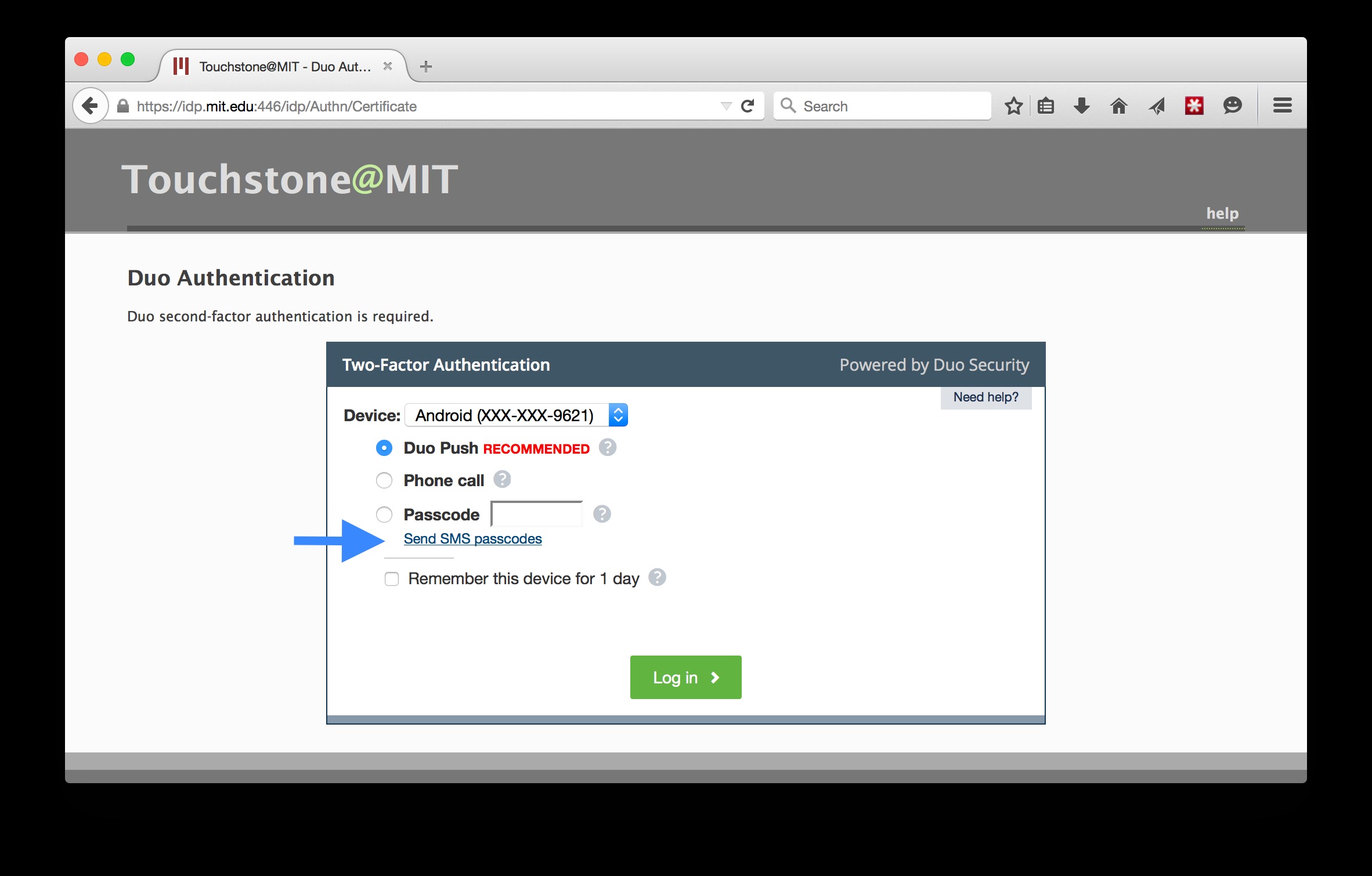
Task: Check Remember this device for 1 day
Action: (392, 579)
